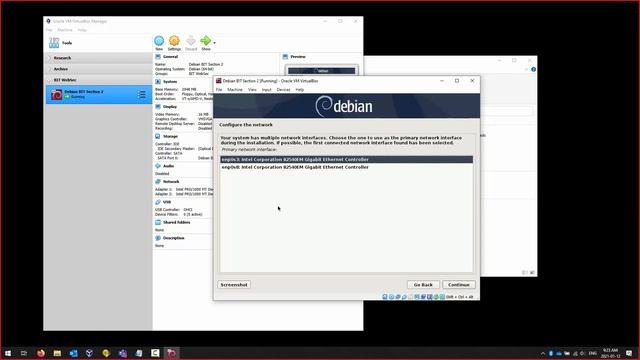The height and width of the screenshot is (360, 640).
Task: Open Settings gear icon in Manager toolbar
Action: click(174, 41)
